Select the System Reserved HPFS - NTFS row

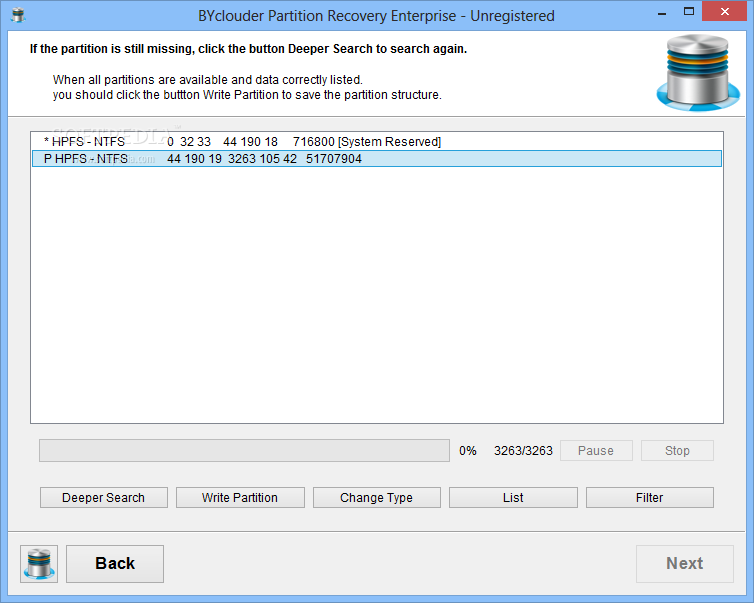pos(377,141)
